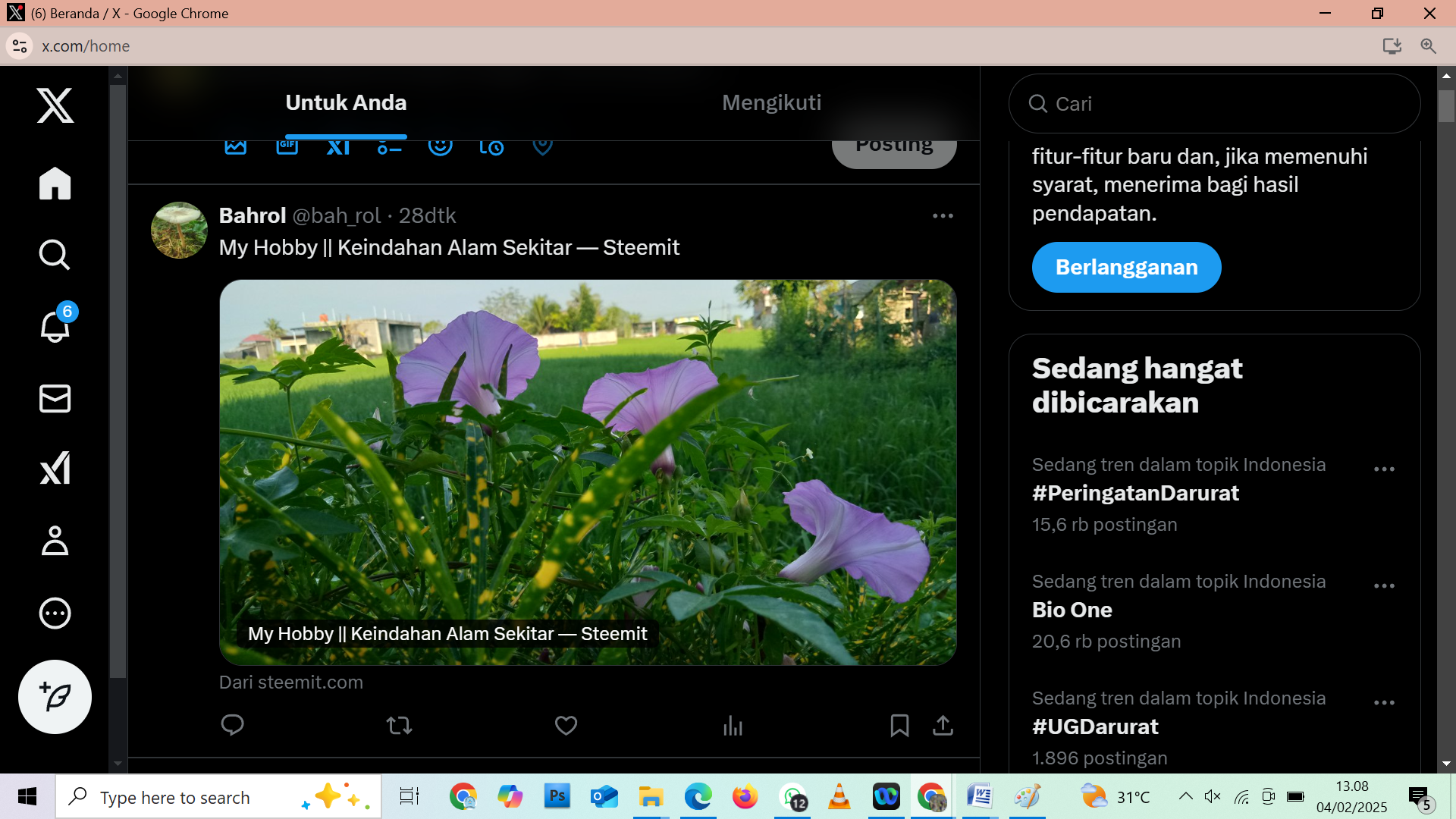This screenshot has width=1456, height=819.
Task: Open Grok from the left sidebar
Action: click(55, 469)
